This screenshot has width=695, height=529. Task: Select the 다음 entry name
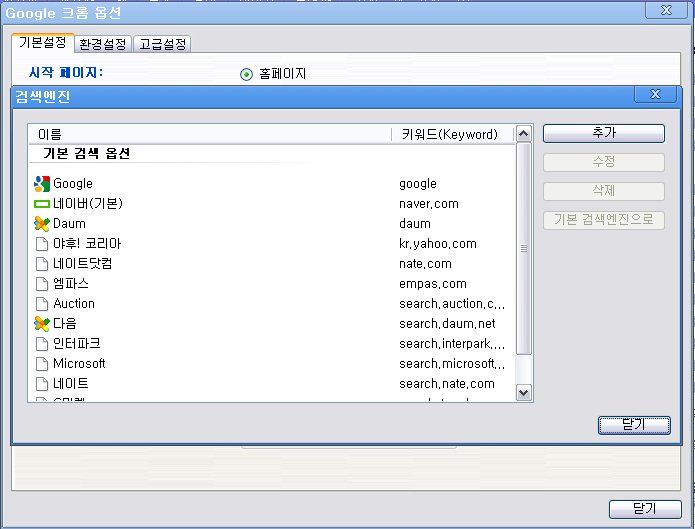coord(65,323)
